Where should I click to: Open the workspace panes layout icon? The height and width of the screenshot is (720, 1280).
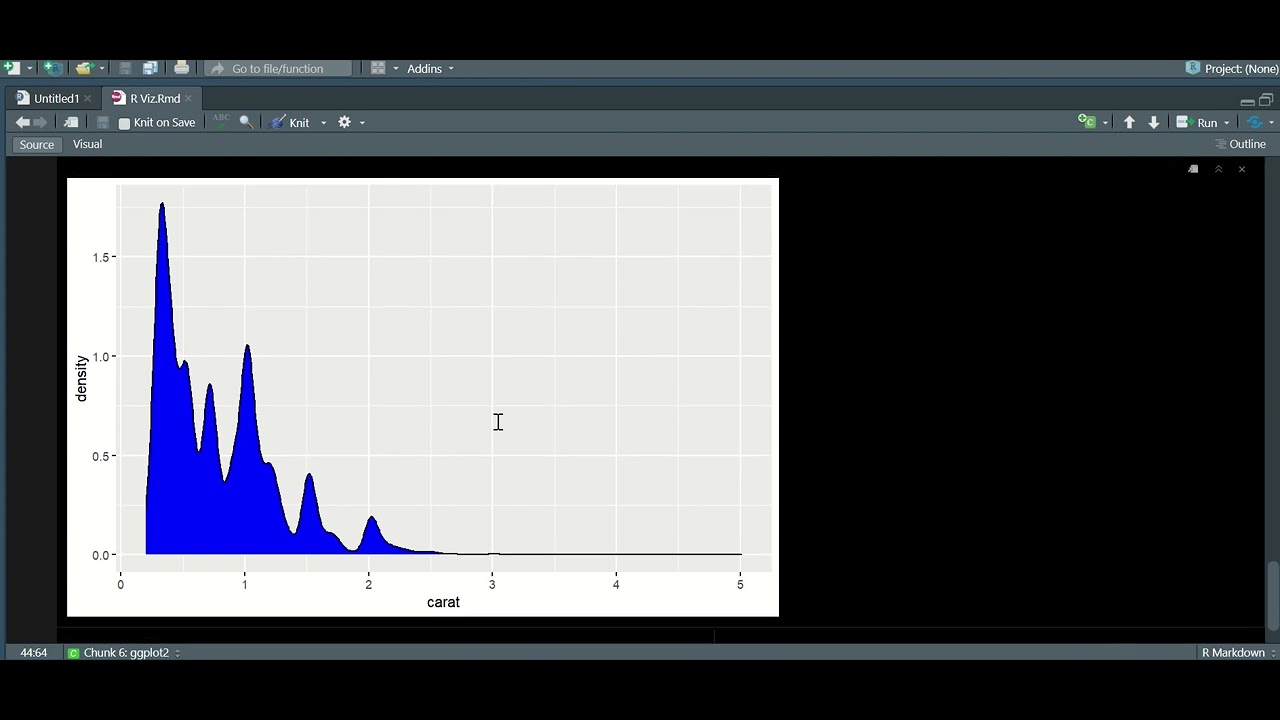point(378,68)
